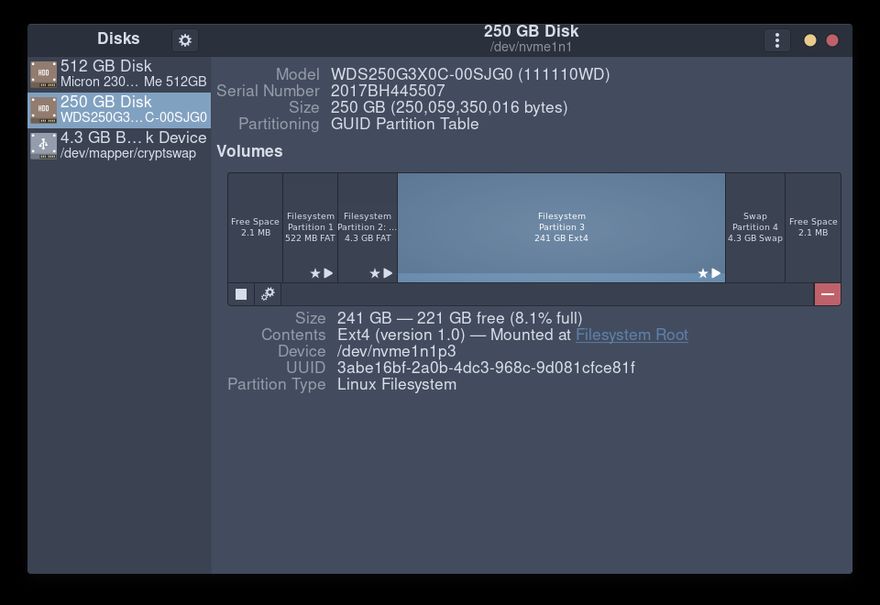Open the application menu gear icon

(184, 40)
